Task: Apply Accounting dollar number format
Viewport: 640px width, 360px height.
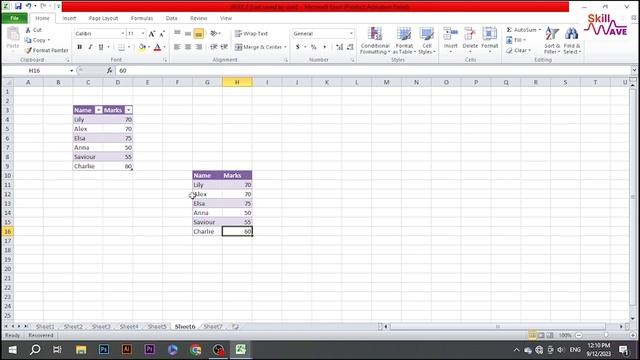Action: [x=298, y=47]
